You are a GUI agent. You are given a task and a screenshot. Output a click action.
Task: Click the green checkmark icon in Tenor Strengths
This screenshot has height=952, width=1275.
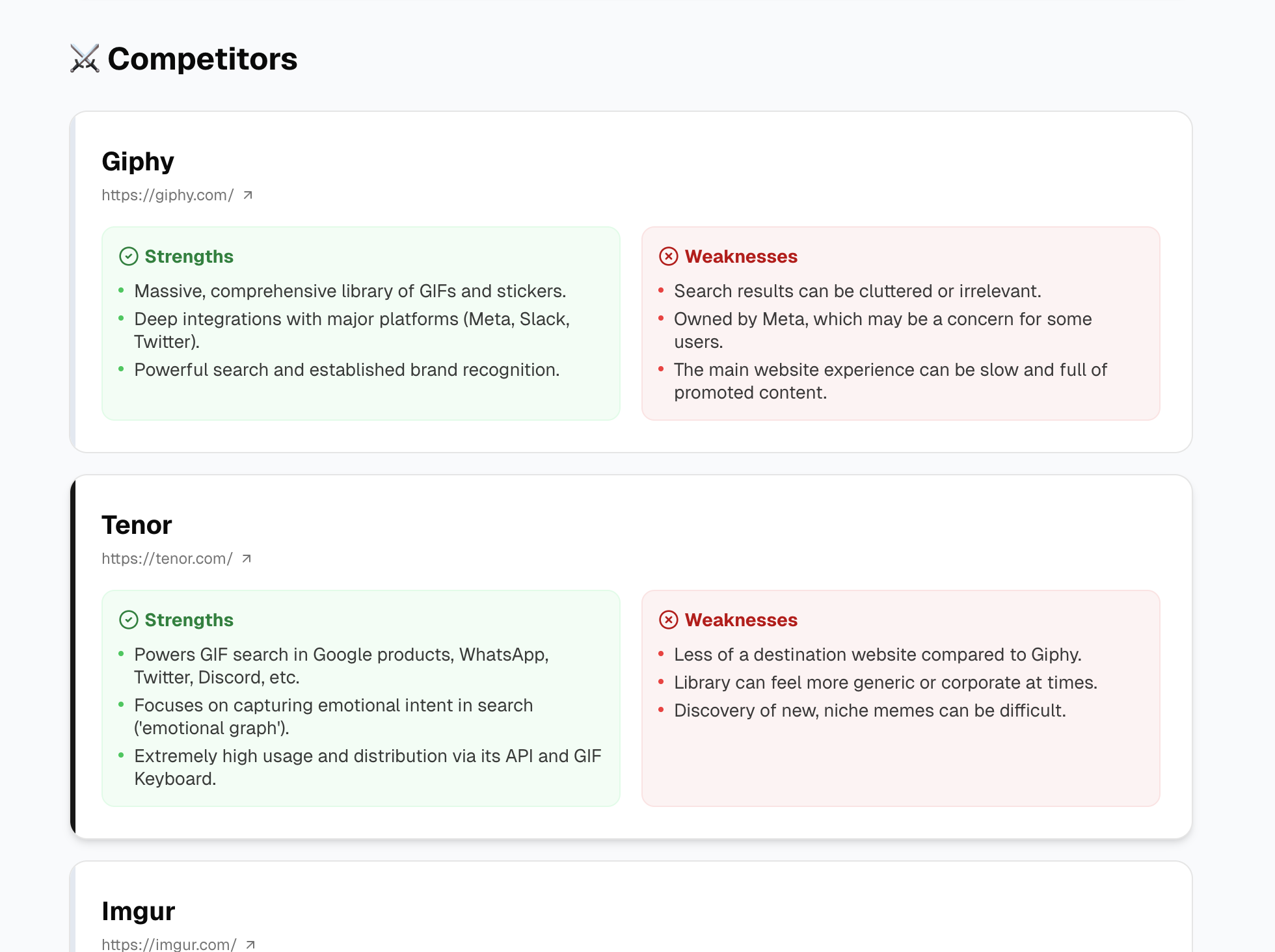129,620
